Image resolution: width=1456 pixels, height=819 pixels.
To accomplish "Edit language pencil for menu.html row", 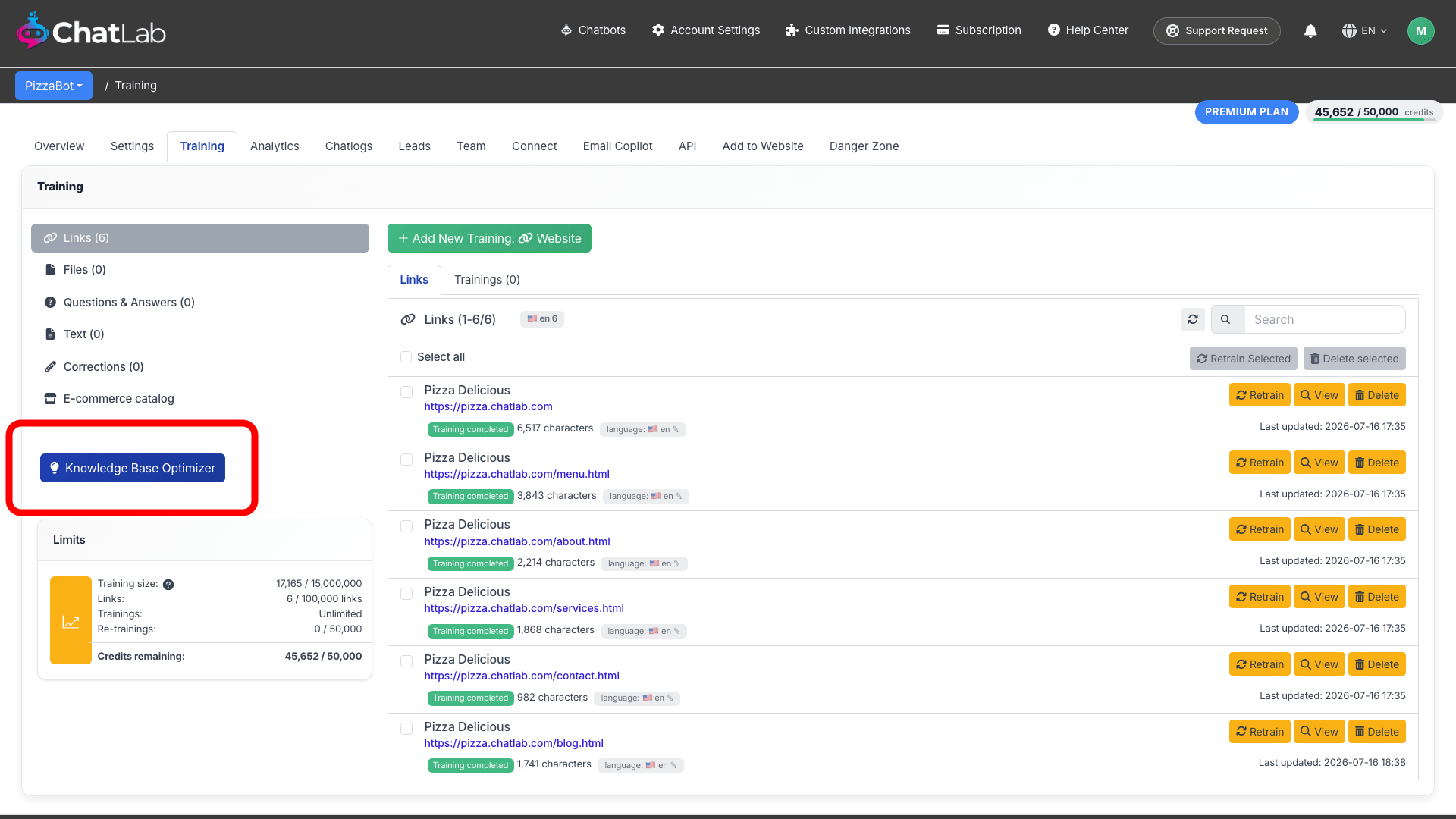I will point(679,497).
